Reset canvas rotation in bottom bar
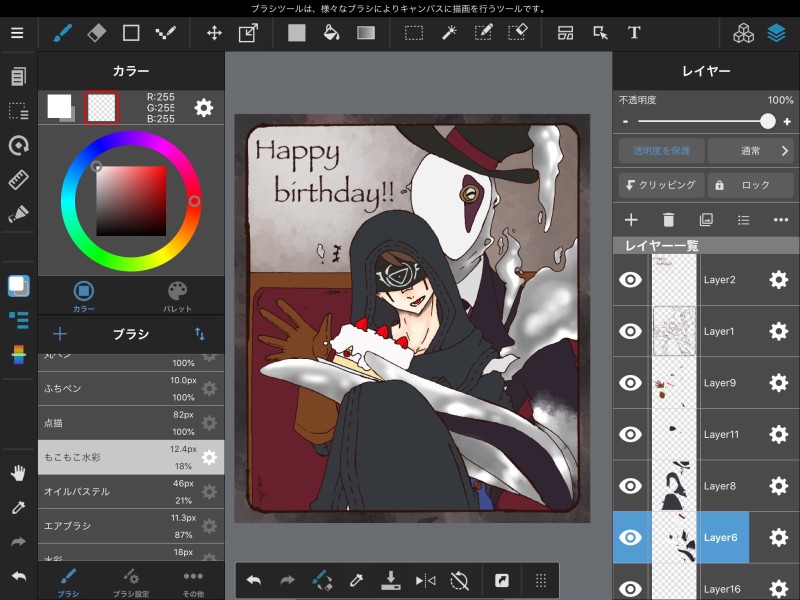The width and height of the screenshot is (800, 600). (x=459, y=580)
